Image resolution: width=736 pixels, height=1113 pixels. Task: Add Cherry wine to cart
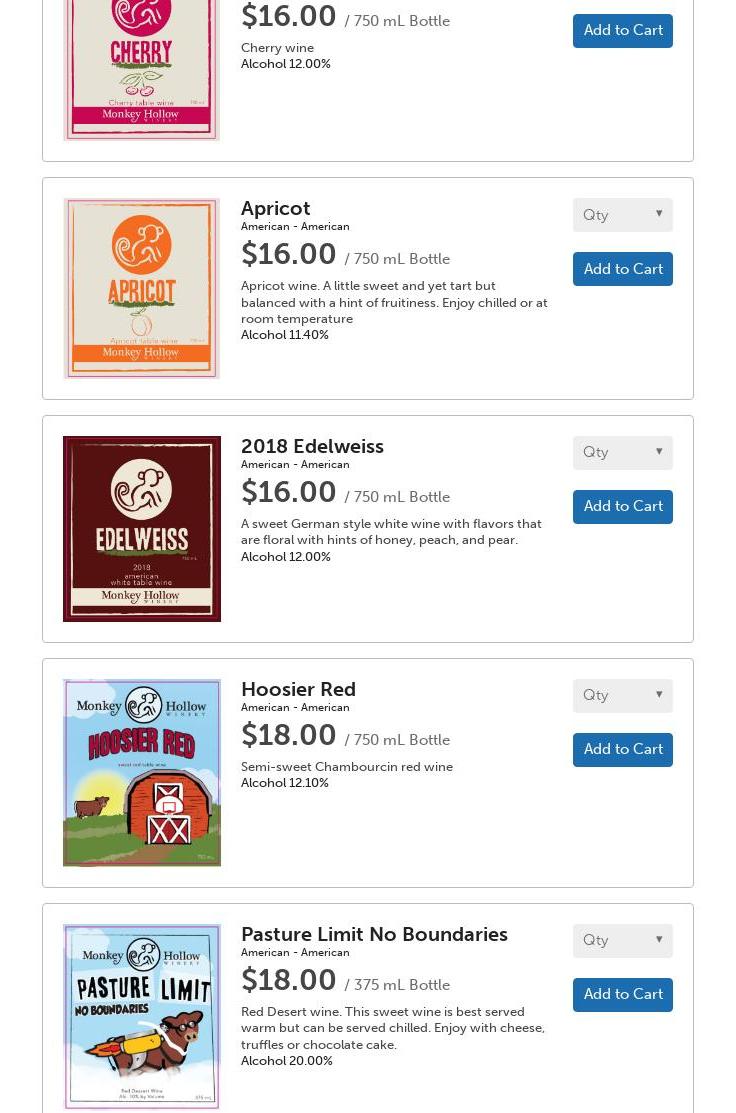(x=622, y=31)
